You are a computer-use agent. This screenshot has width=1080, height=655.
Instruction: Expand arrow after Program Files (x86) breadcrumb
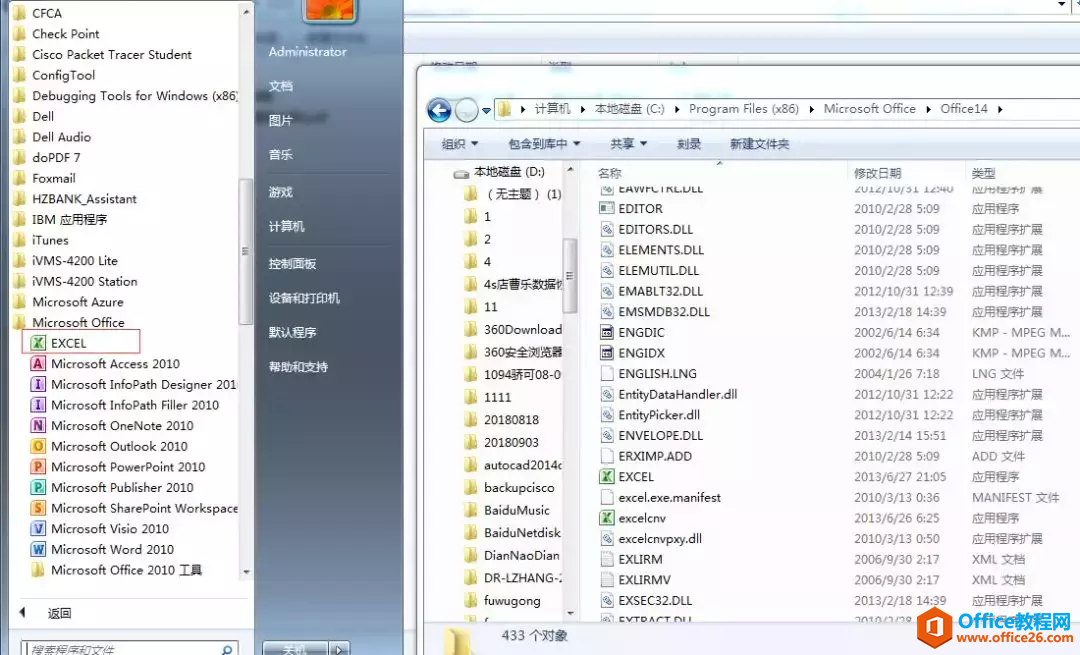(811, 110)
